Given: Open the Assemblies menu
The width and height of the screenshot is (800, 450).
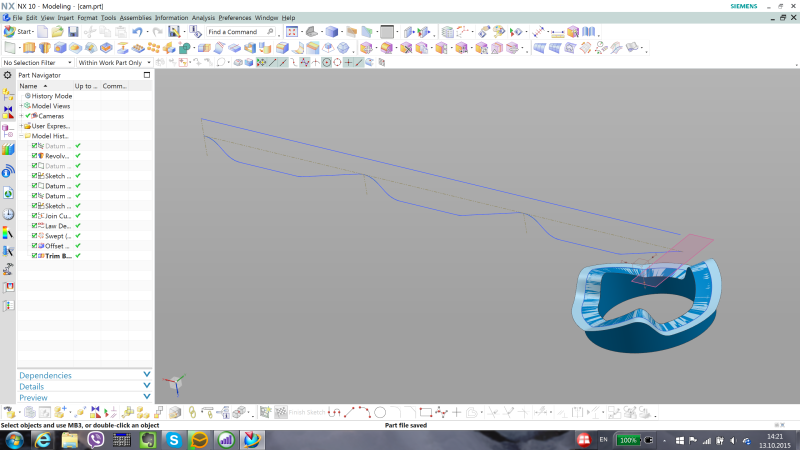Looking at the screenshot, I should pyautogui.click(x=135, y=17).
